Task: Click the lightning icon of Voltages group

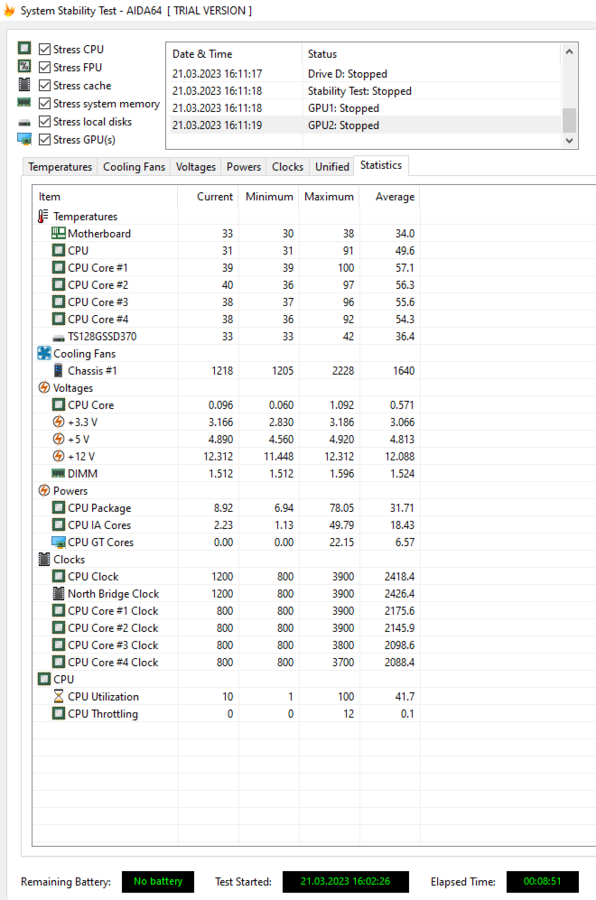Action: pyautogui.click(x=44, y=387)
